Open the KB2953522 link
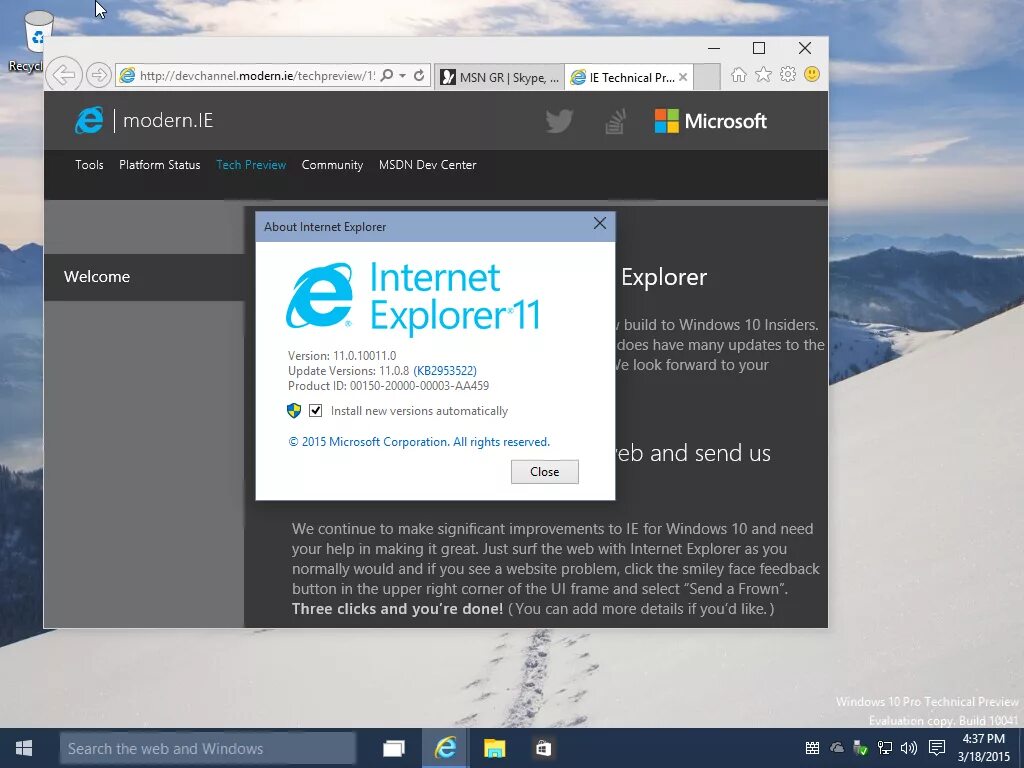Viewport: 1024px width, 768px height. coord(445,370)
